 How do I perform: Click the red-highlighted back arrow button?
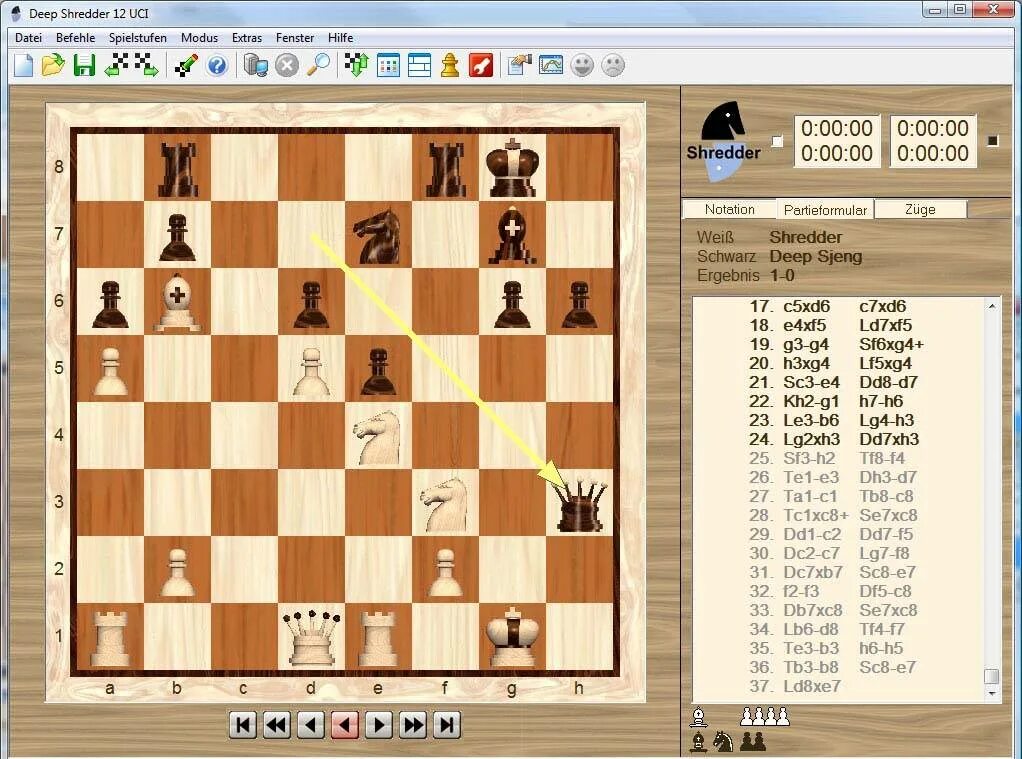click(344, 724)
